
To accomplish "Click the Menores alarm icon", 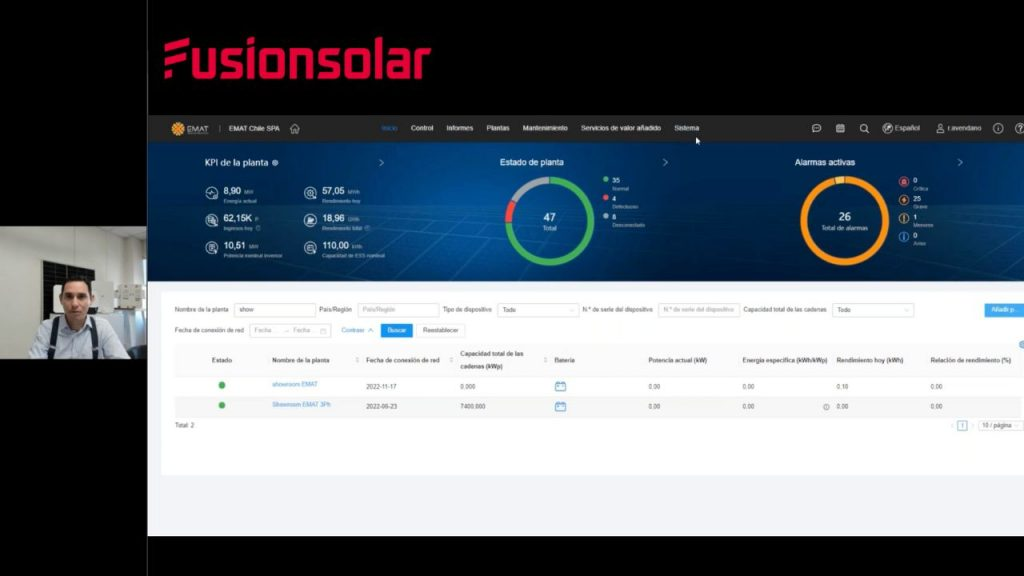I will point(904,218).
